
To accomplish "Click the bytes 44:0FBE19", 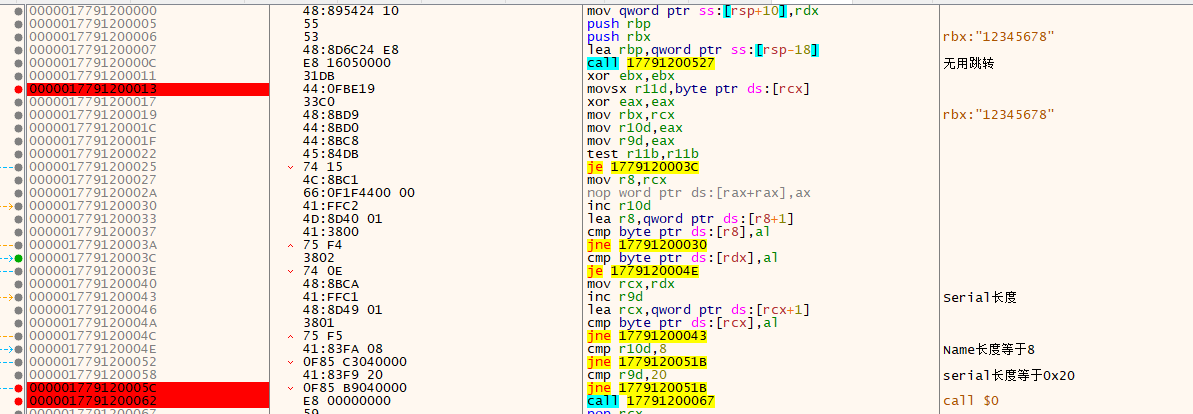I will 339,89.
